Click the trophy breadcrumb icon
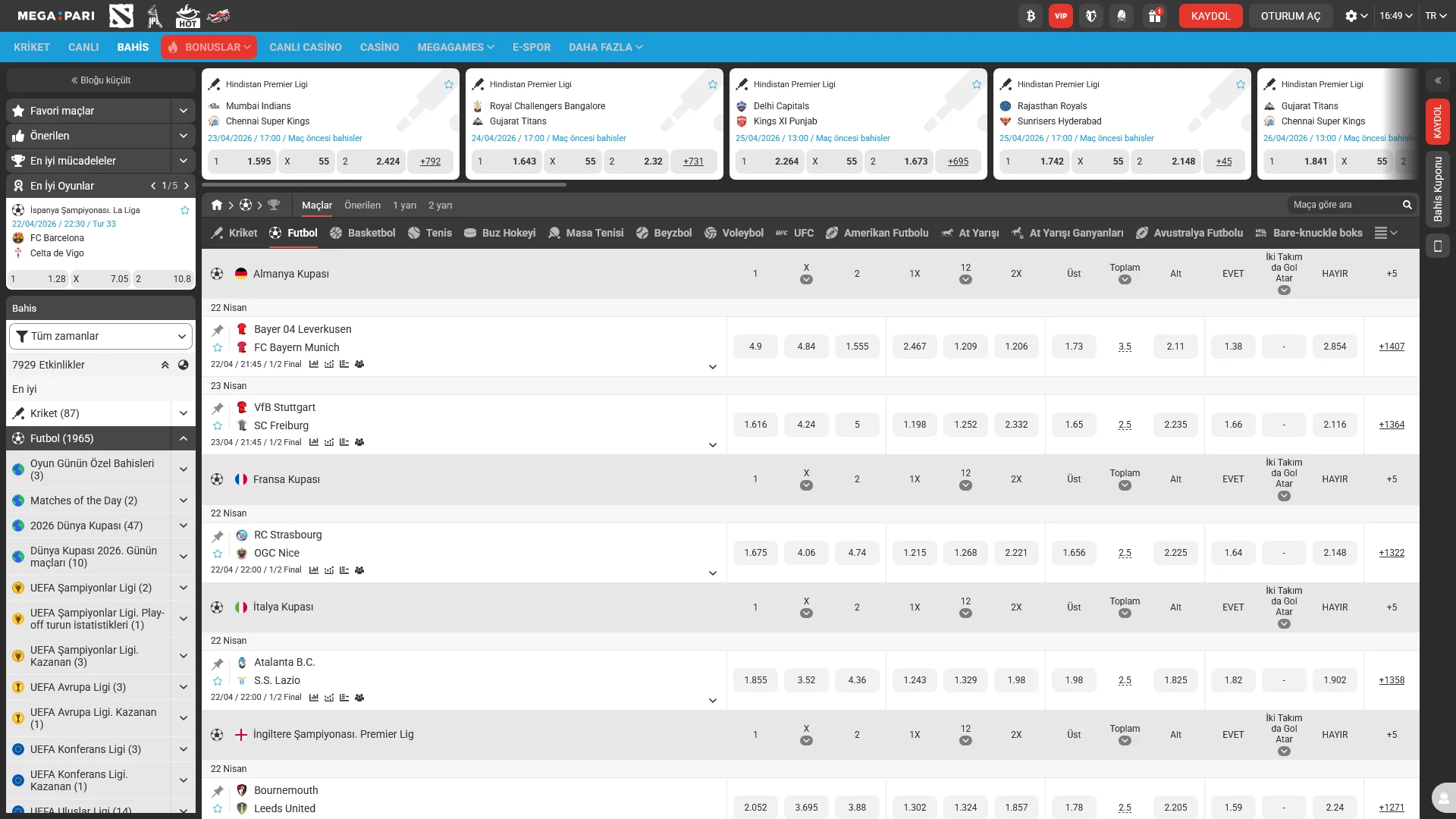Image resolution: width=1456 pixels, height=819 pixels. [274, 205]
